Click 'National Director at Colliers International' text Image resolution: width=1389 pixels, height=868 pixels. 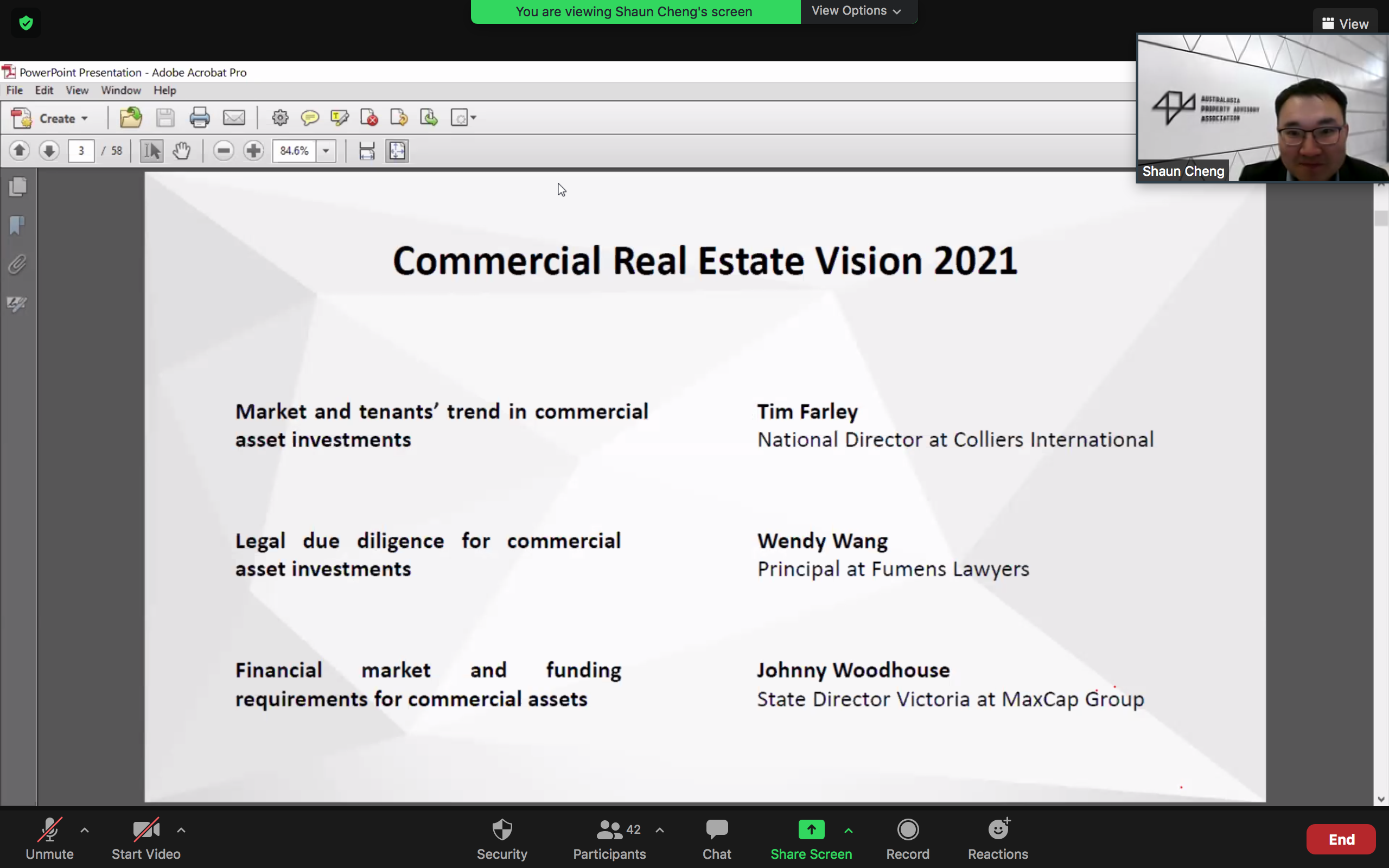click(x=955, y=440)
